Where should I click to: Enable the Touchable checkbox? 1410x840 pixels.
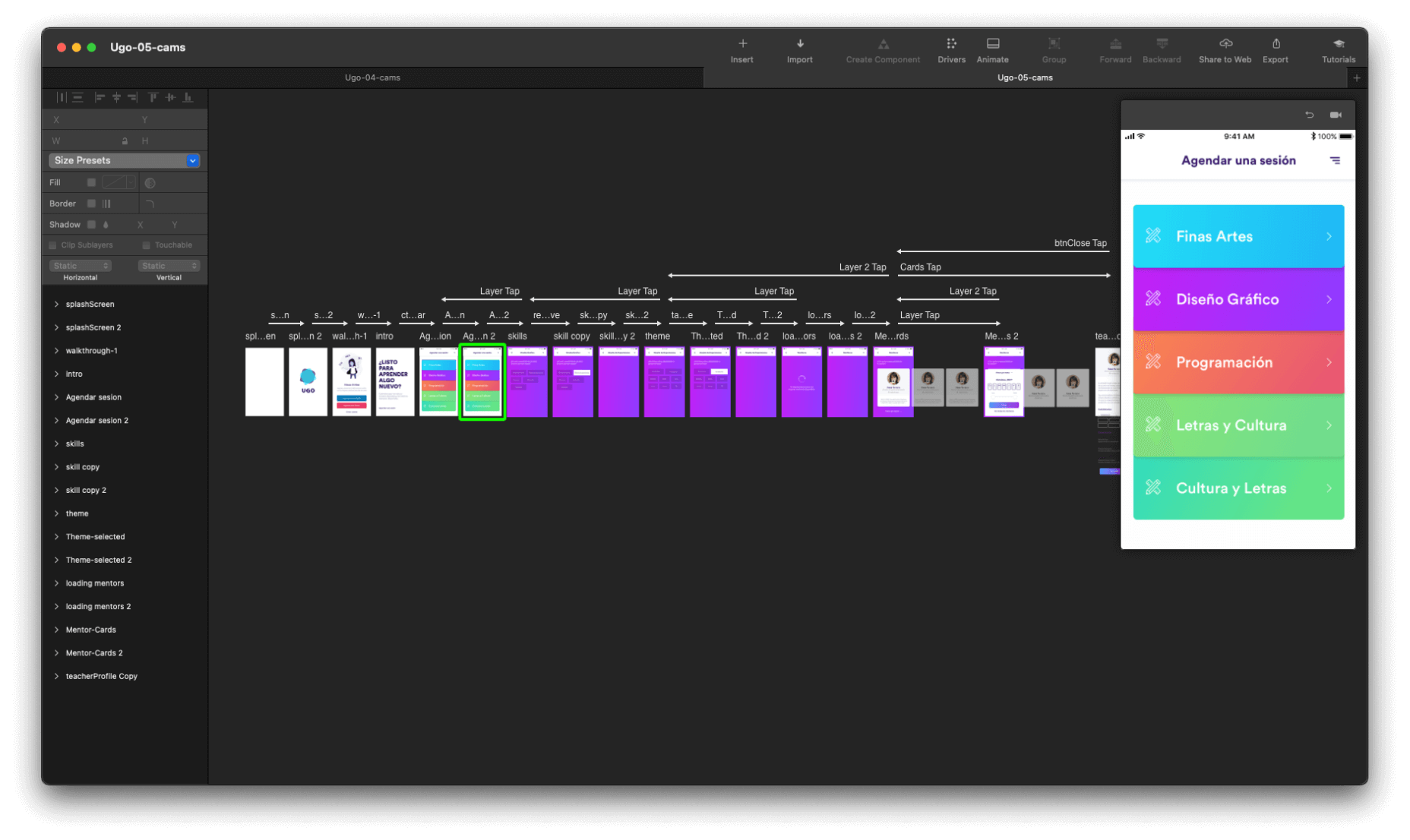click(146, 245)
